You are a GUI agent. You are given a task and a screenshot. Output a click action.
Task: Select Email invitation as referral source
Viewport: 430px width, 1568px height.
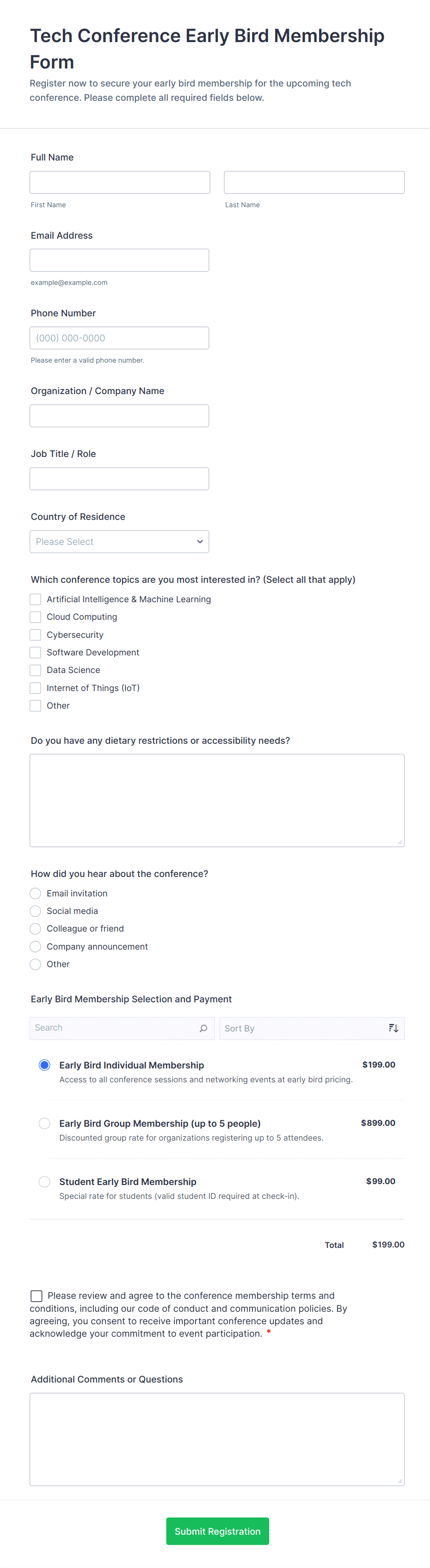[x=35, y=893]
